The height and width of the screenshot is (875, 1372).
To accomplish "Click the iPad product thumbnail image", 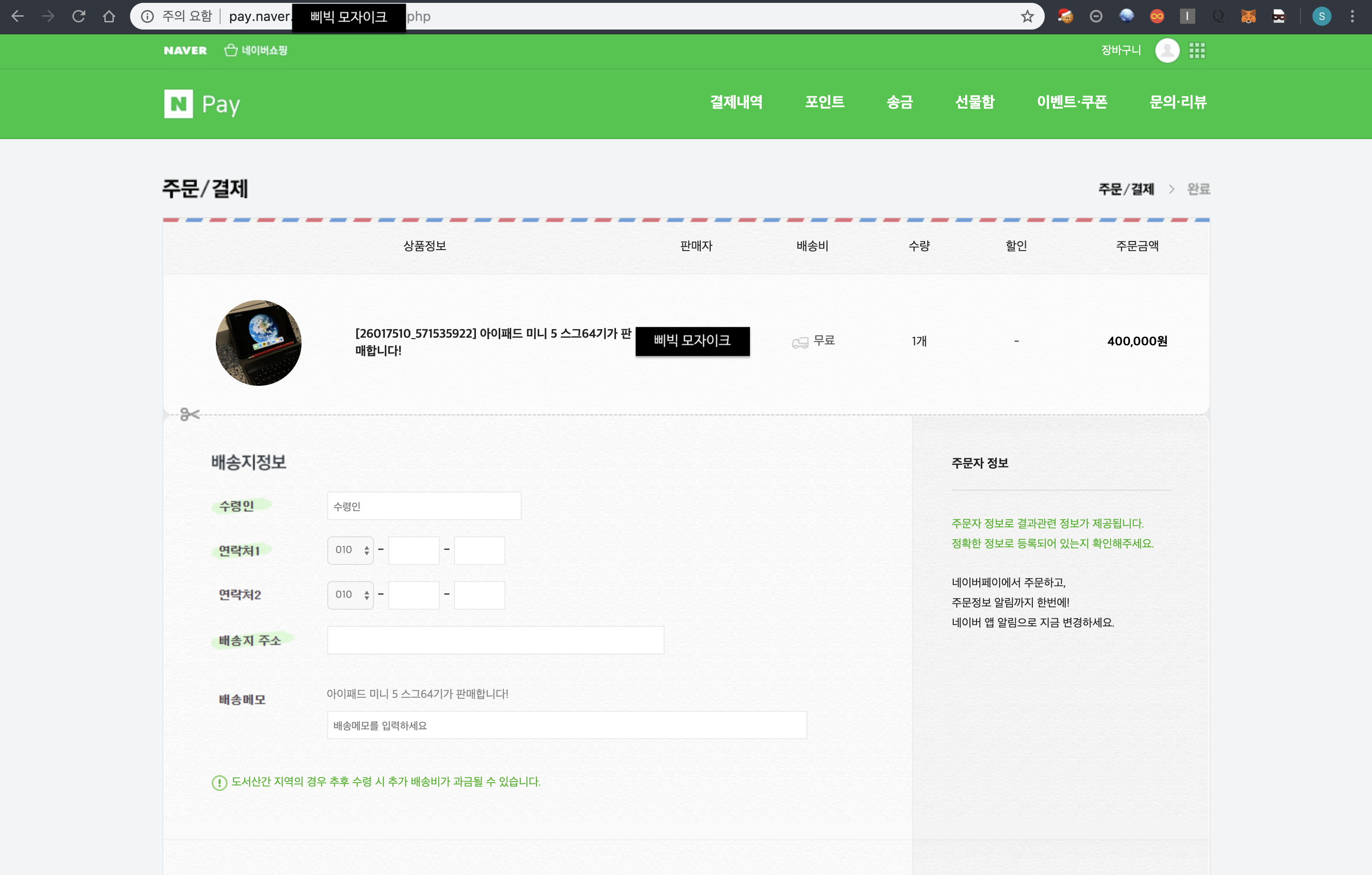I will pos(259,343).
